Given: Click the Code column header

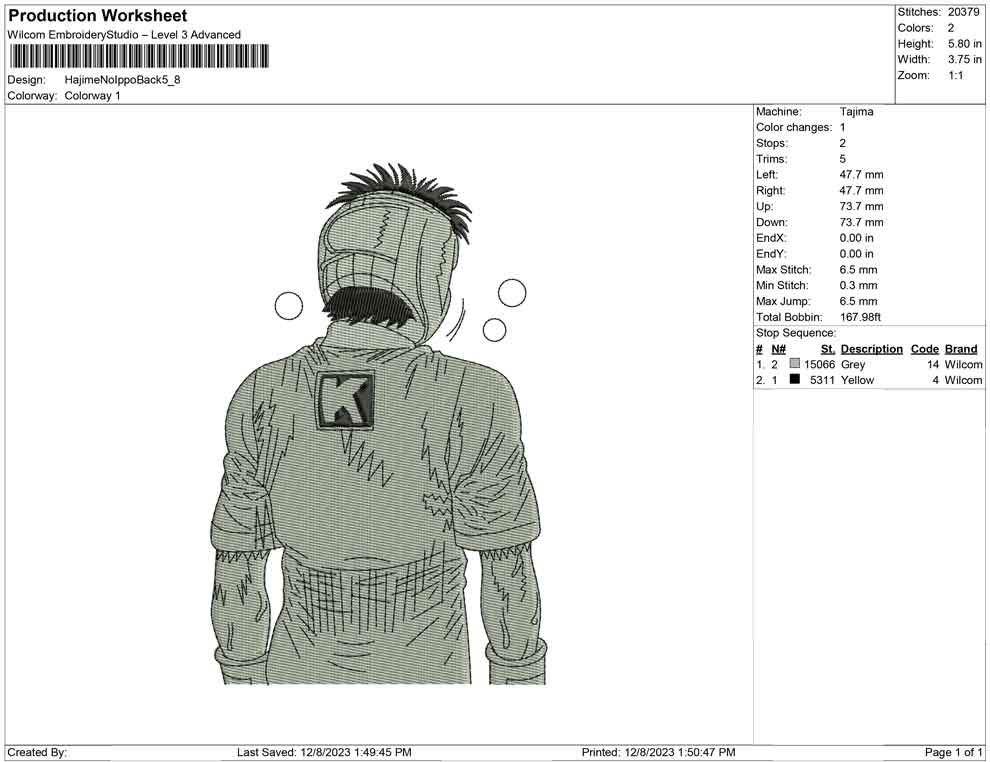Looking at the screenshot, I should [x=924, y=349].
